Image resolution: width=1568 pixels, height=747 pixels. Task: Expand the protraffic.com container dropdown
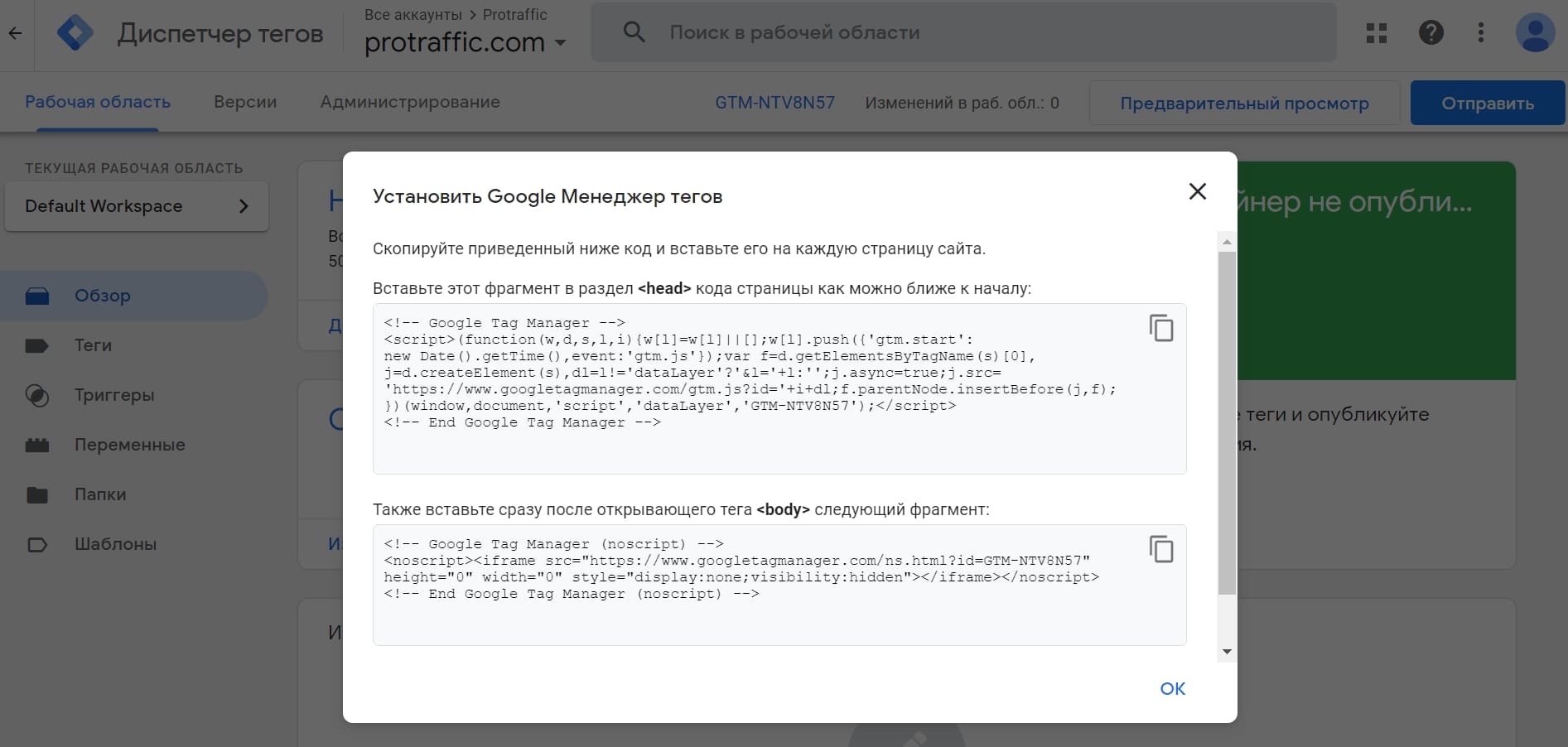pyautogui.click(x=561, y=42)
